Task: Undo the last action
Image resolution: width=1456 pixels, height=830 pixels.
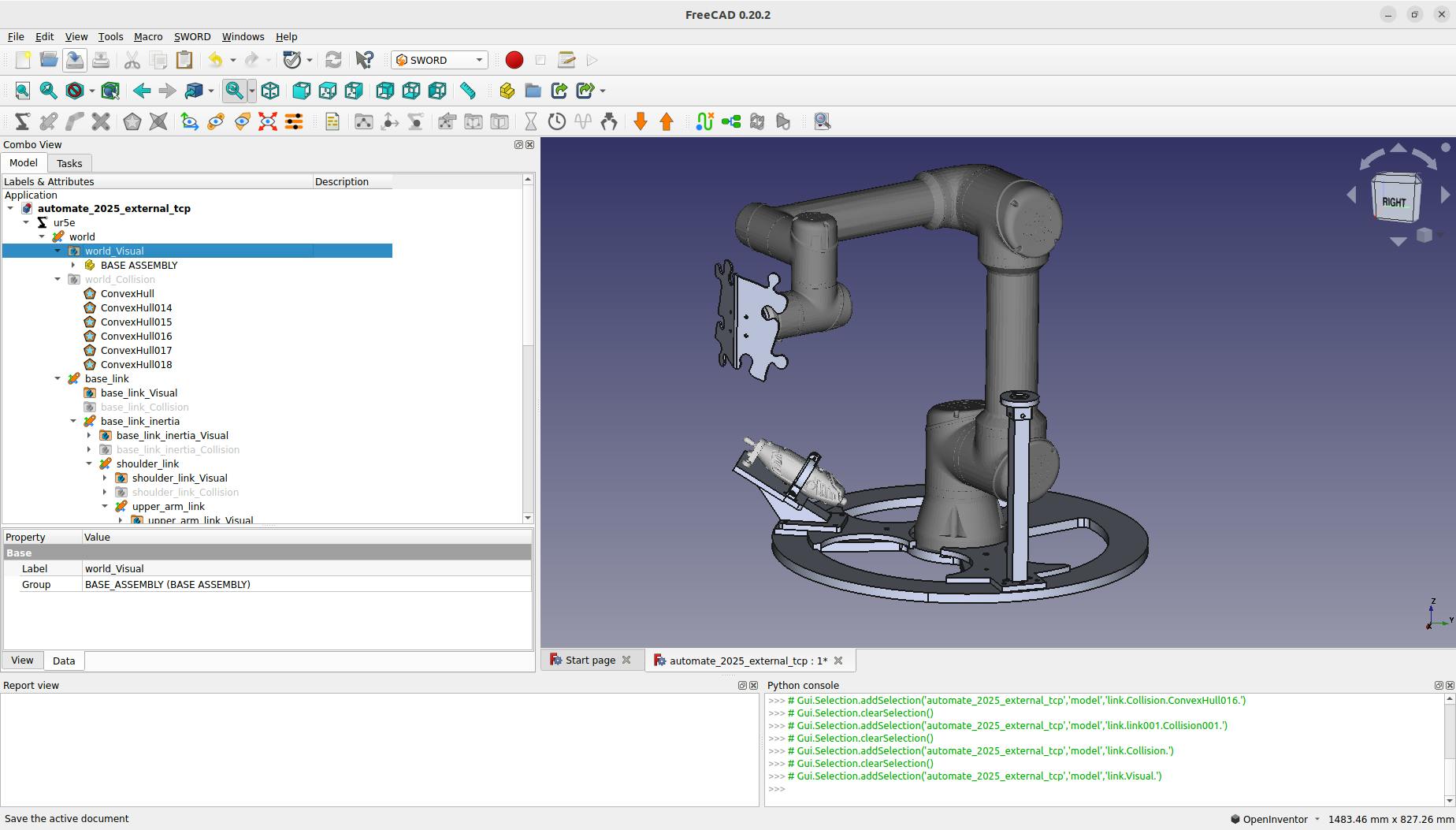Action: [217, 60]
